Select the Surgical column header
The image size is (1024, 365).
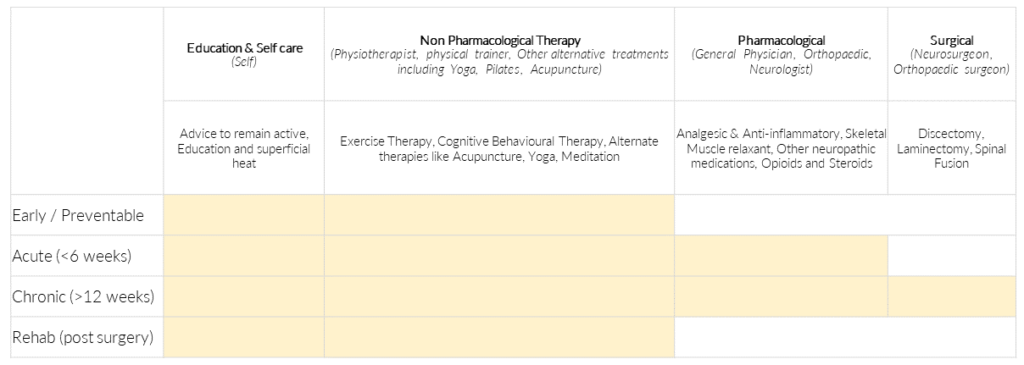tap(952, 54)
